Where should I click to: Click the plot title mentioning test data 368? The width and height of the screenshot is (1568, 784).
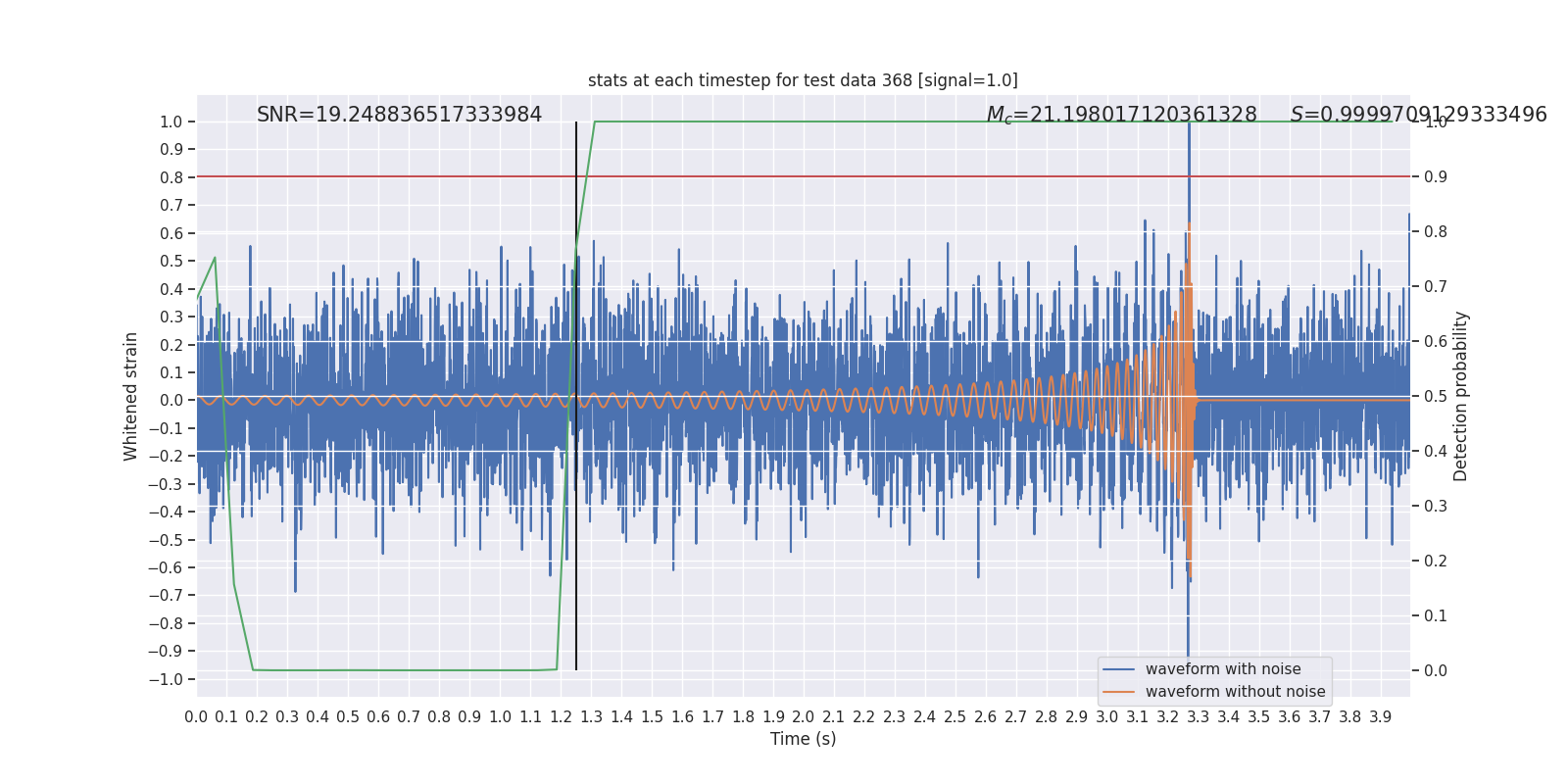pos(803,80)
